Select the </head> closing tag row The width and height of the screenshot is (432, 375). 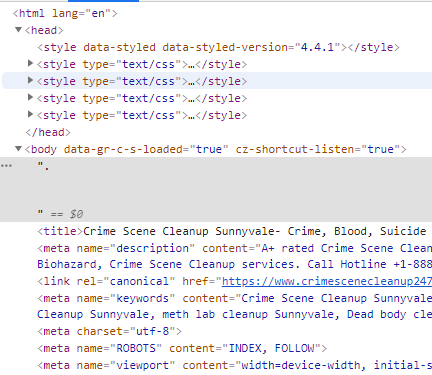[48, 132]
